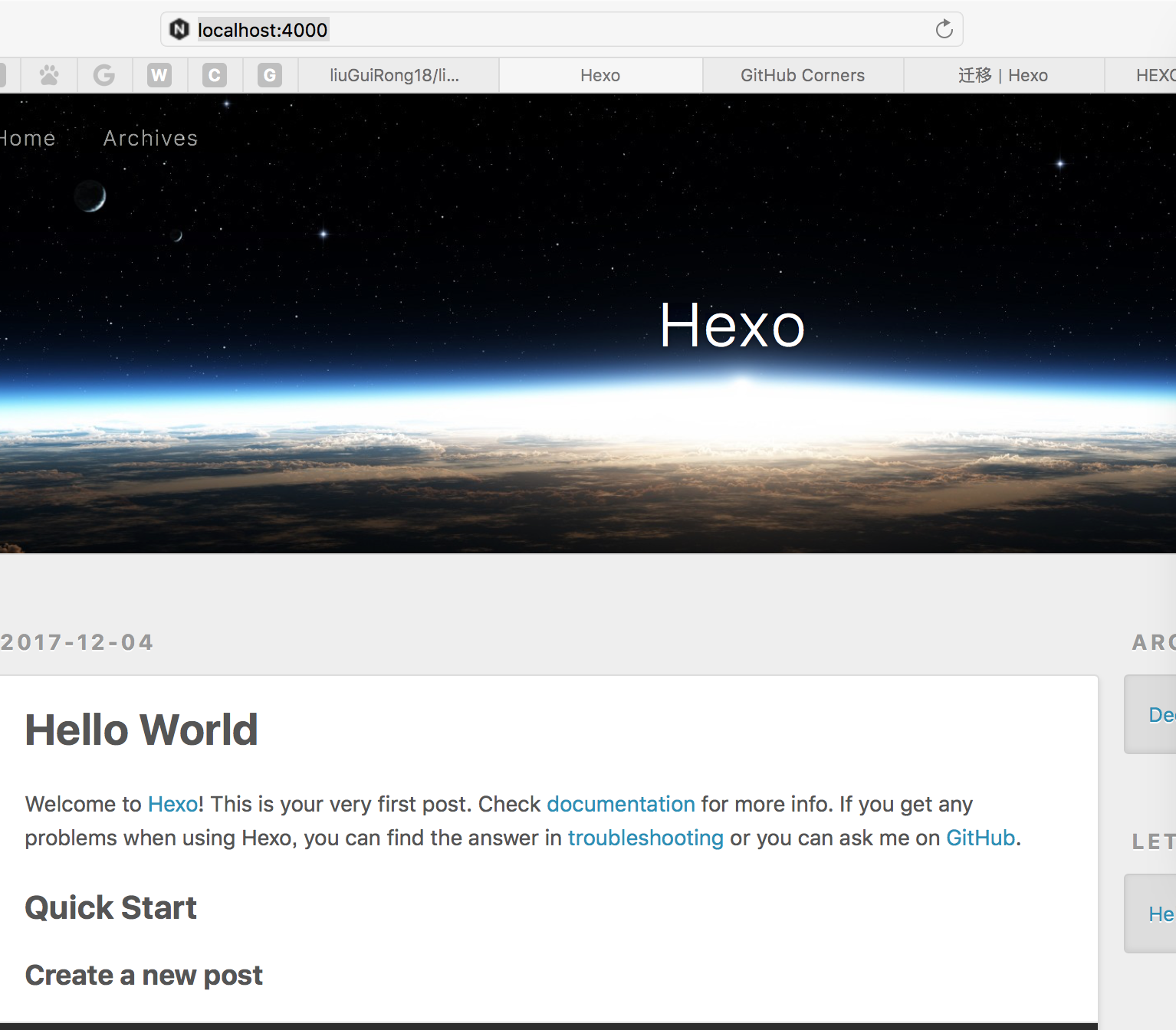Screen dimensions: 1176x1030
Task: Open the square G pinned tab
Action: tap(270, 75)
